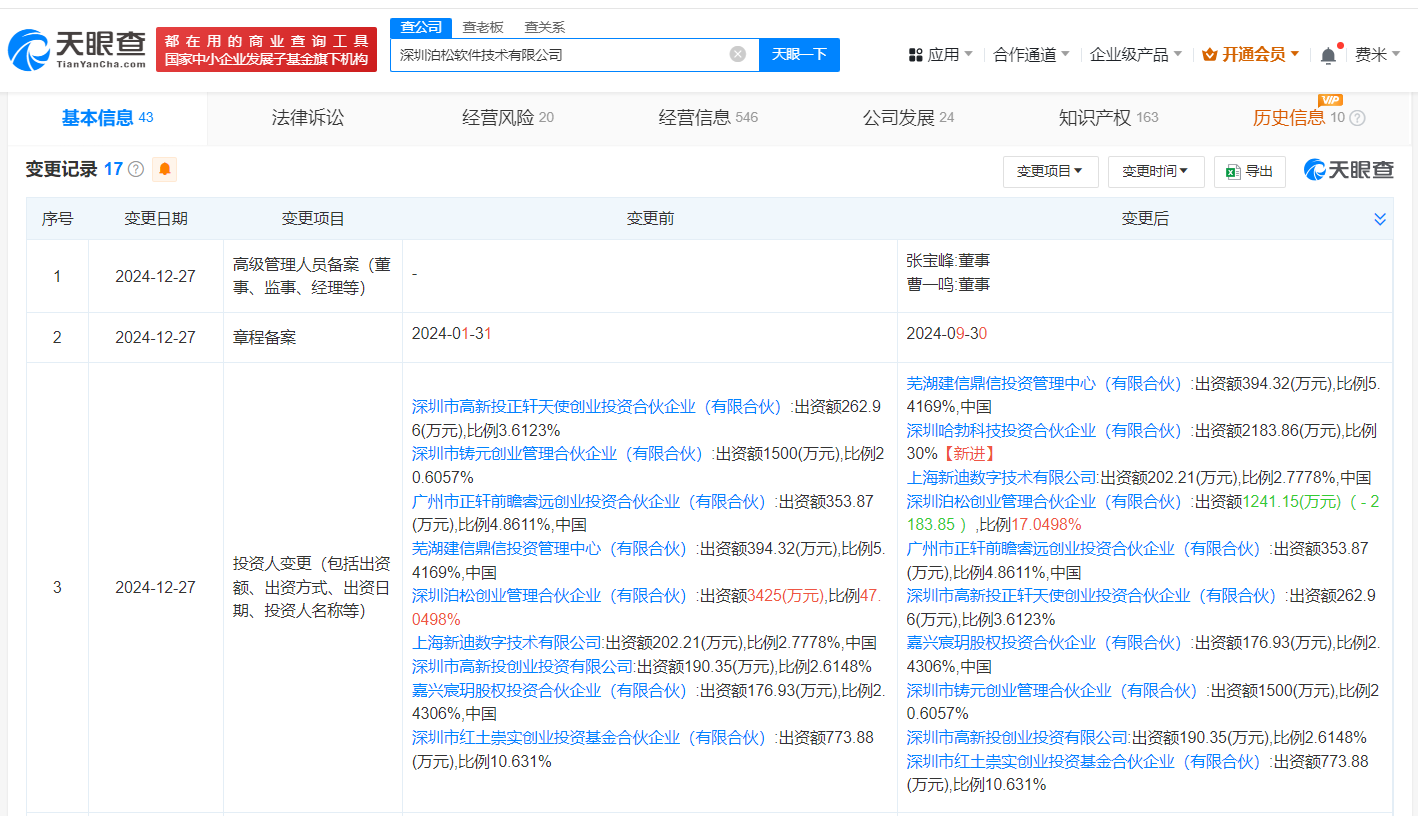
Task: Click the 投资人变更 change item cell
Action: point(312,587)
